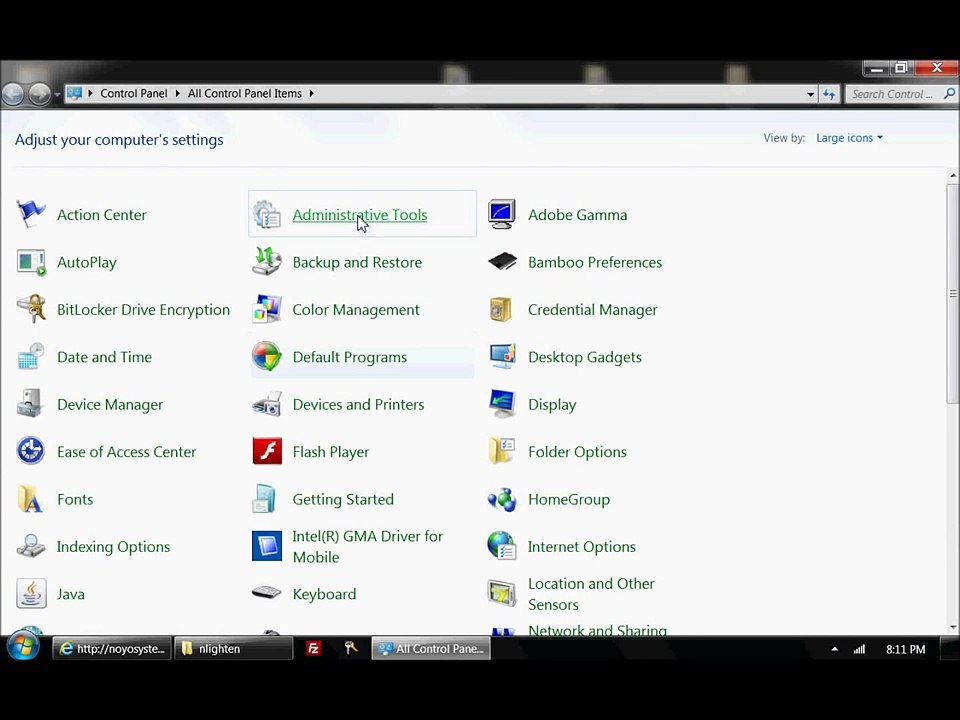The width and height of the screenshot is (960, 720).
Task: Open the Device Manager icon
Action: [x=31, y=404]
